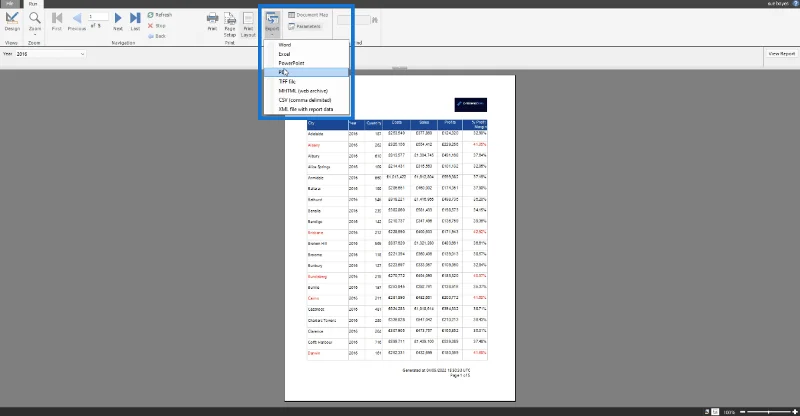Click the find text box
The width and height of the screenshot is (800, 416).
point(354,20)
